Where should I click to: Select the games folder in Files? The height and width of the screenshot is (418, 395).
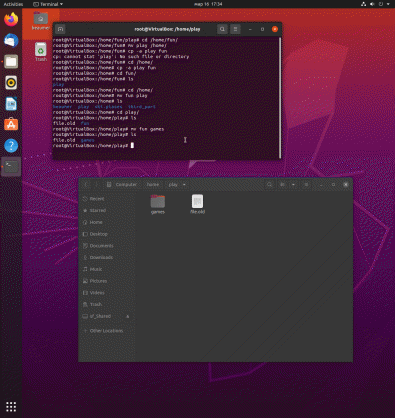coord(158,204)
